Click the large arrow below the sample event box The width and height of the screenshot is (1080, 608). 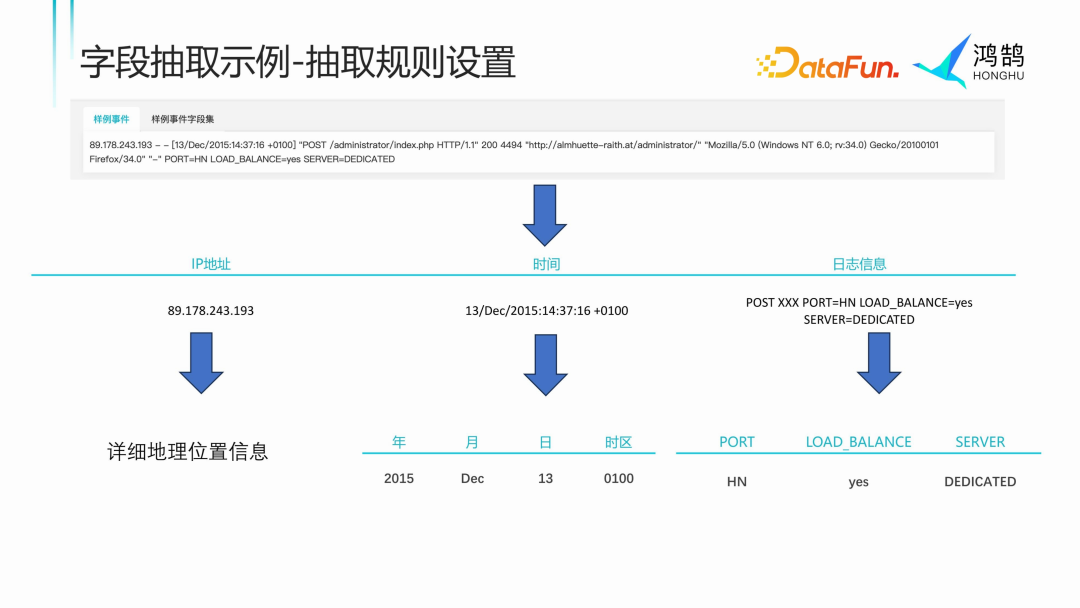545,215
